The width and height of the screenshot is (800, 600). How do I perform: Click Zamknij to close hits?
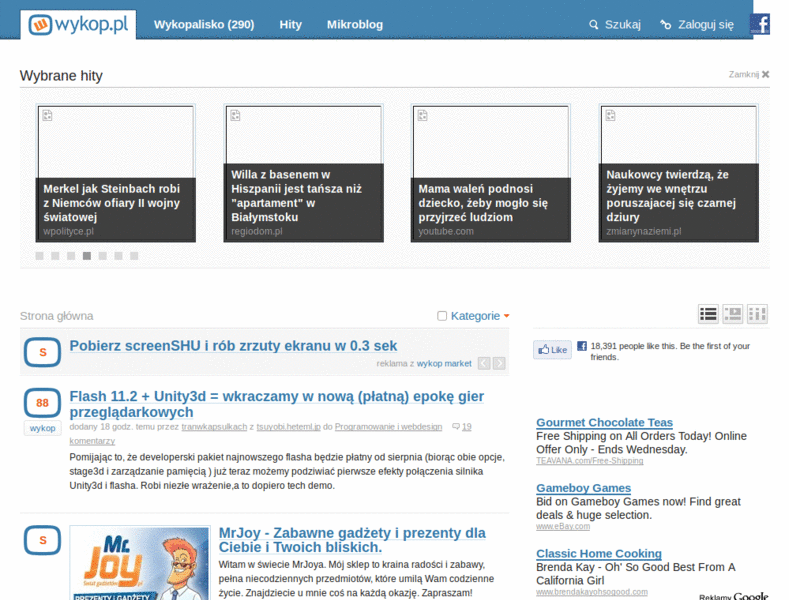point(743,74)
